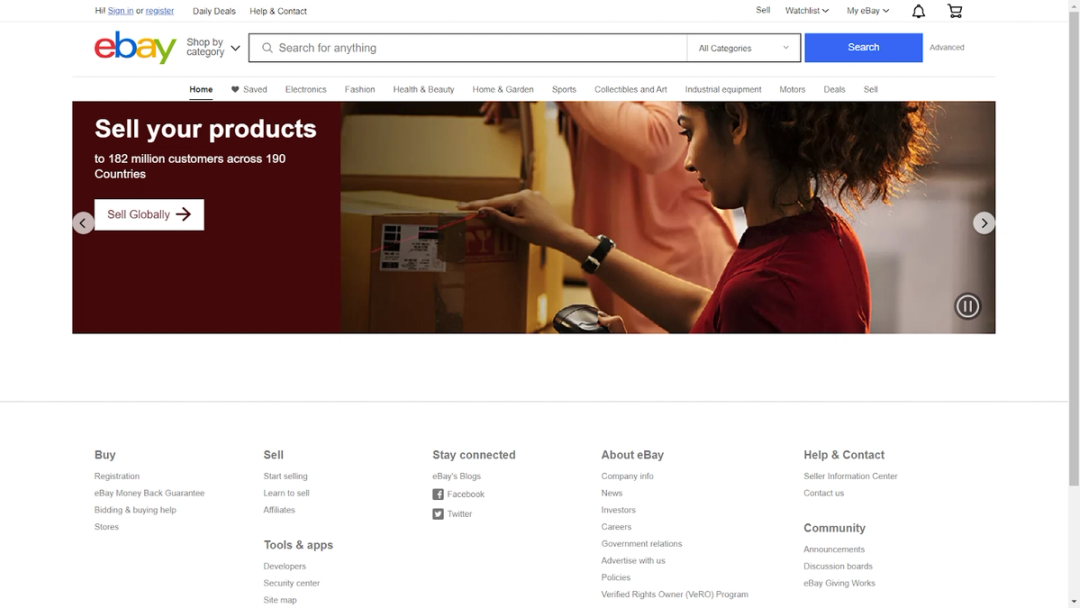
Task: Open the Health & Beauty category
Action: click(424, 90)
